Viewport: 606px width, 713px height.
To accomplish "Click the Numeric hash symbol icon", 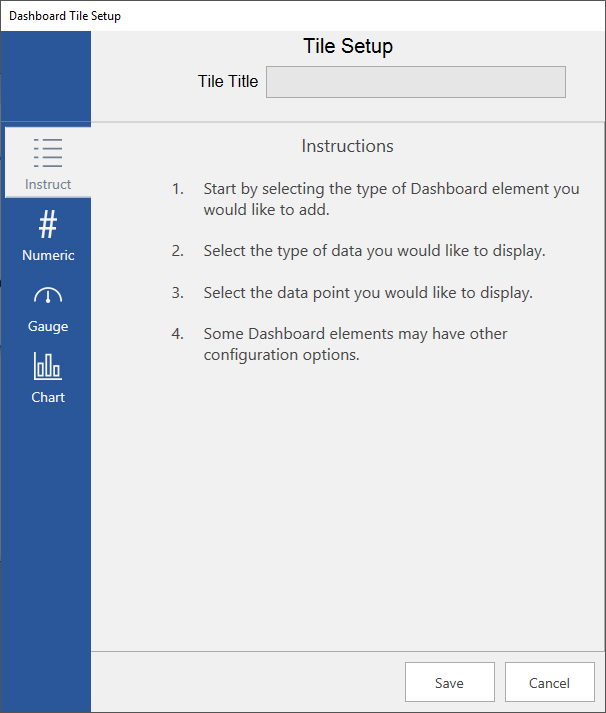I will click(x=48, y=225).
